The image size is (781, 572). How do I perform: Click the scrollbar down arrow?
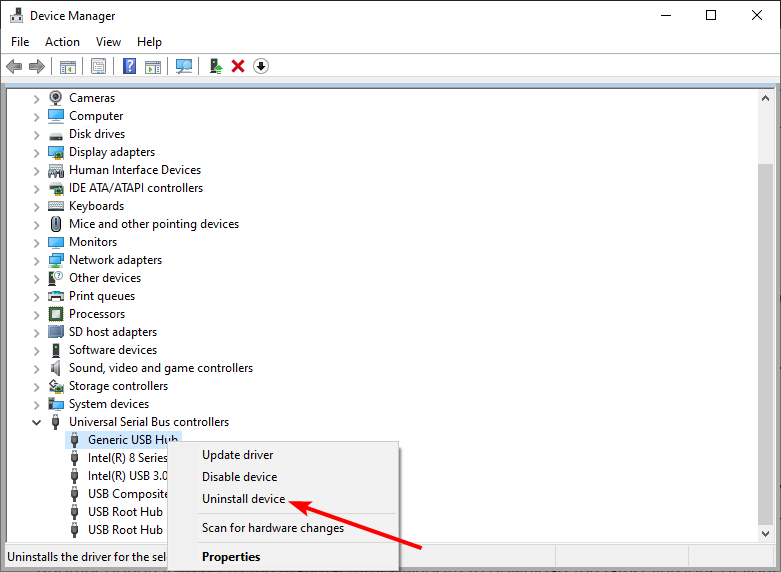click(766, 534)
